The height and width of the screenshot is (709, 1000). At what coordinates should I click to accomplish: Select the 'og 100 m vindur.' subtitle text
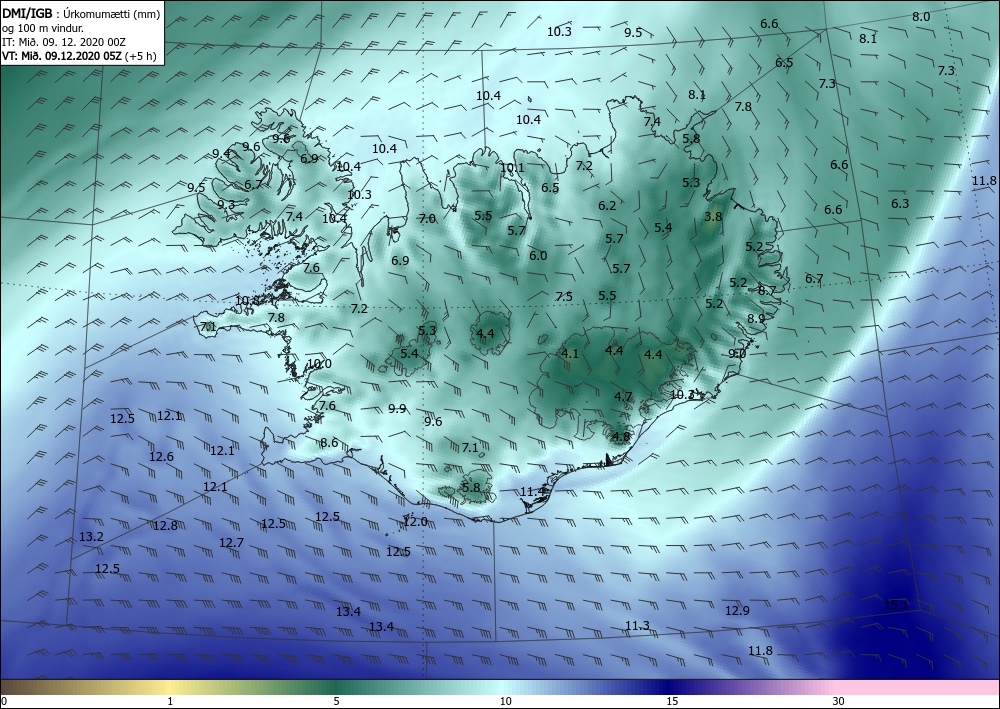(43, 28)
